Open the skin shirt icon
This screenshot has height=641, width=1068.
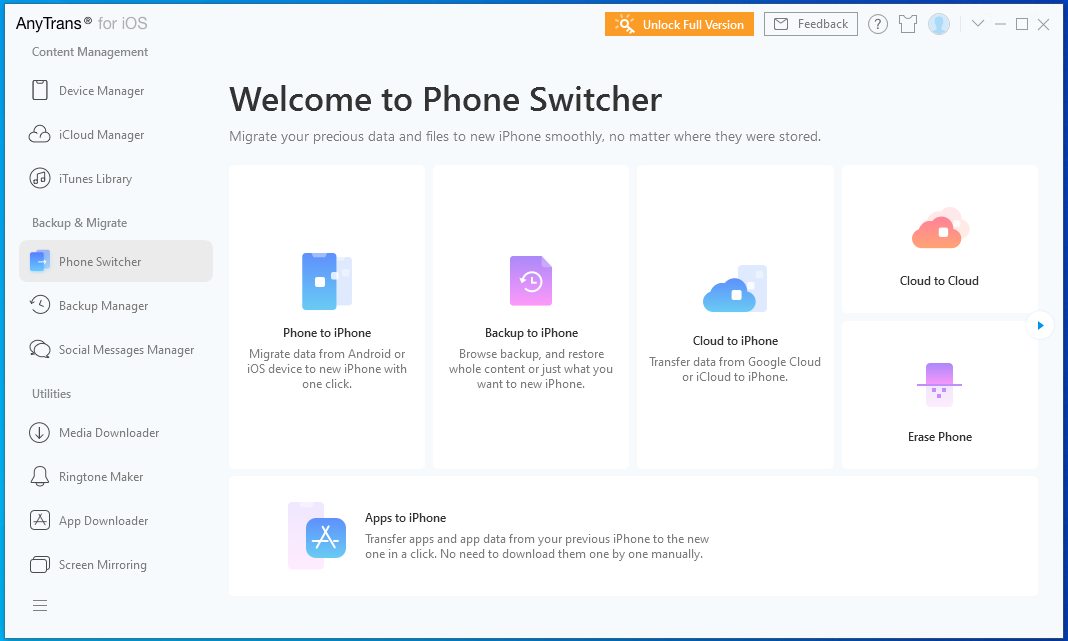[x=907, y=25]
